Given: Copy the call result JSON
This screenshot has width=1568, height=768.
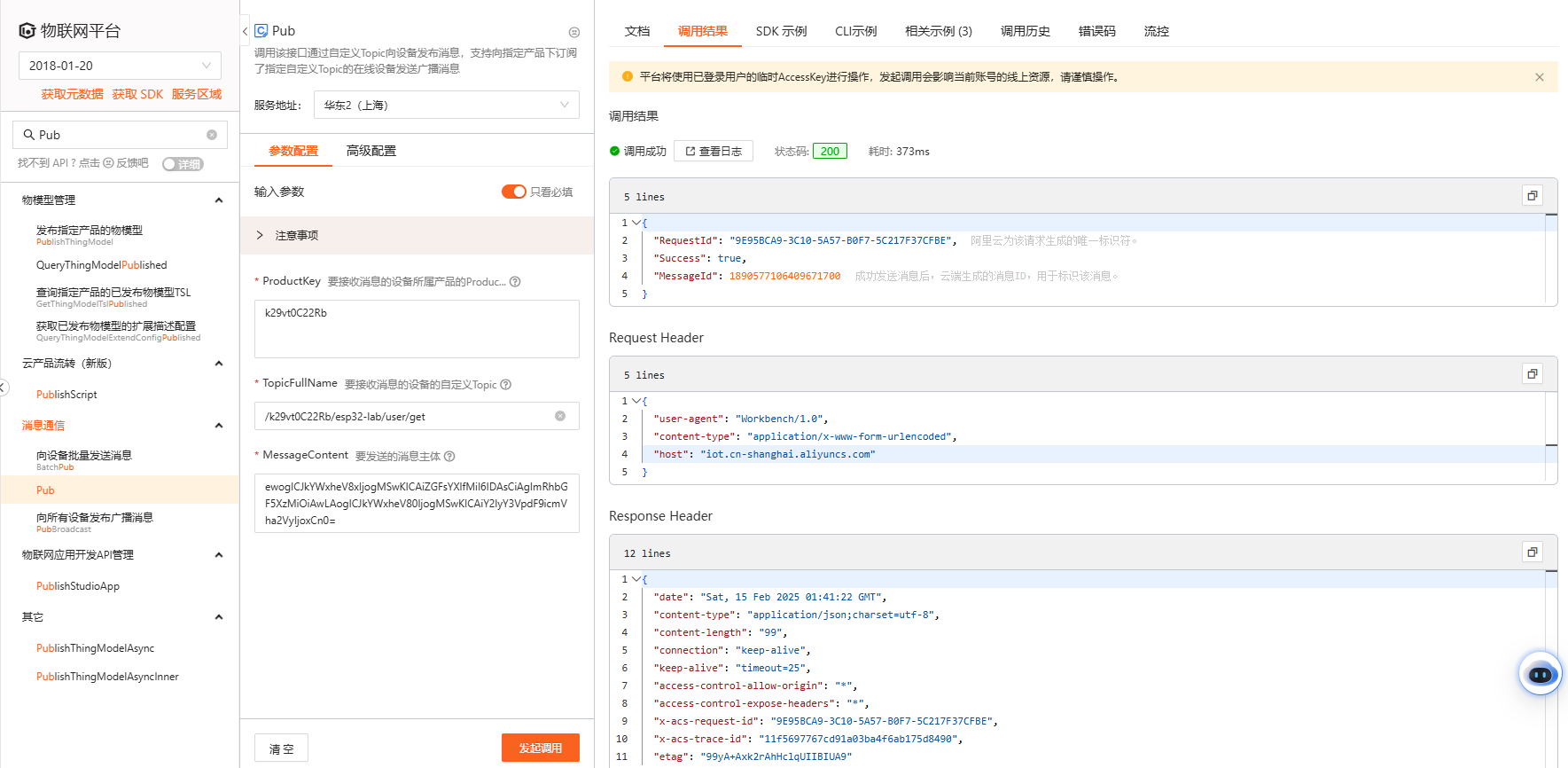Looking at the screenshot, I should [x=1532, y=196].
